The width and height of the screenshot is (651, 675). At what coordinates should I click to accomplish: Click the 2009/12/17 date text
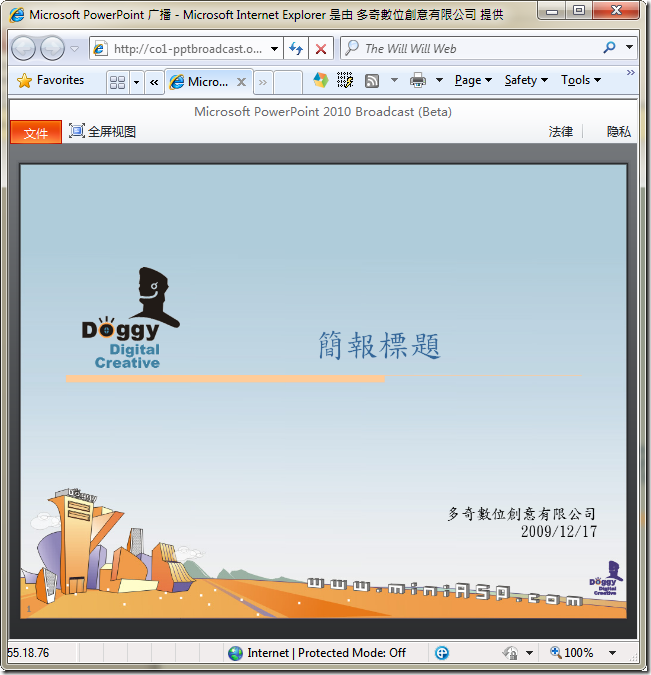click(559, 531)
